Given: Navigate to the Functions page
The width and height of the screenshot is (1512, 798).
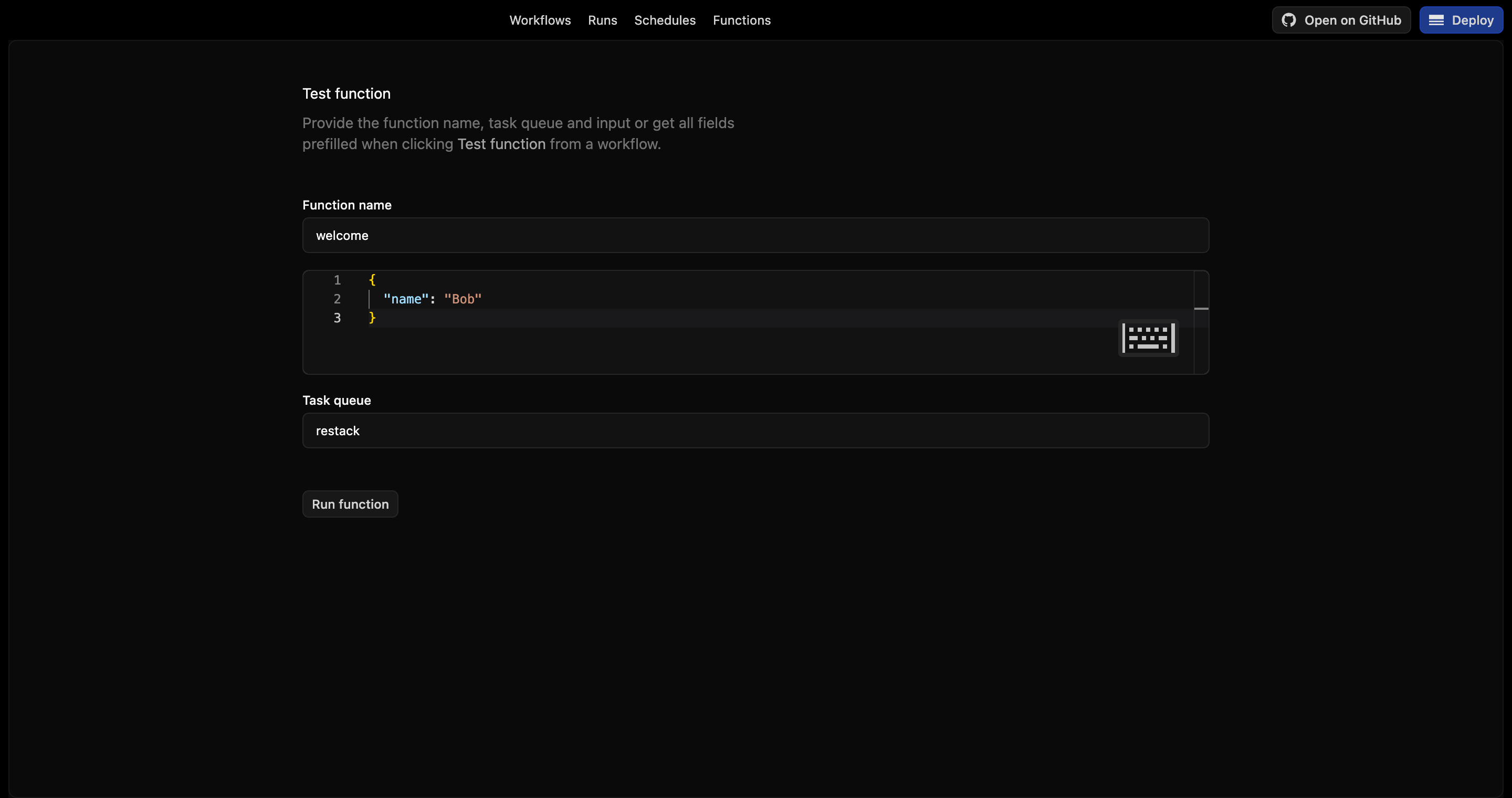Looking at the screenshot, I should 741,20.
